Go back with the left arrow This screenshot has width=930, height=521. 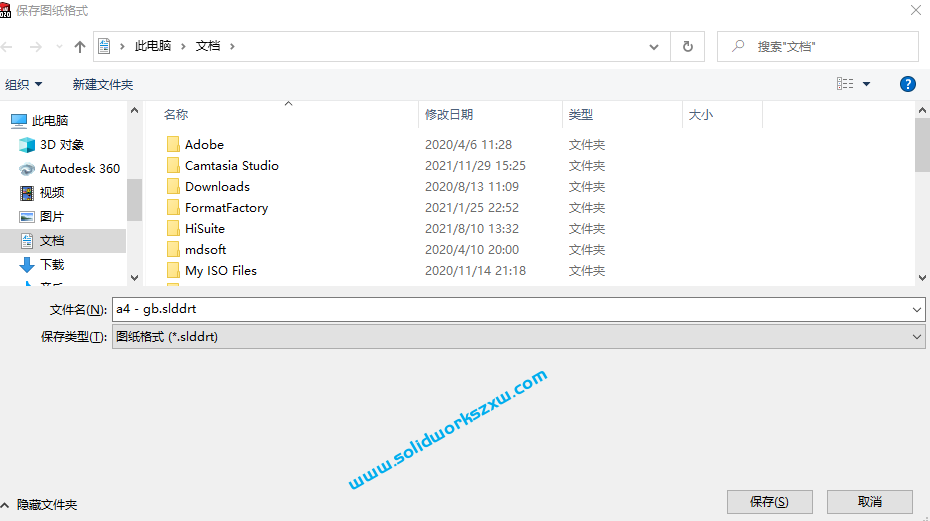pyautogui.click(x=7, y=46)
